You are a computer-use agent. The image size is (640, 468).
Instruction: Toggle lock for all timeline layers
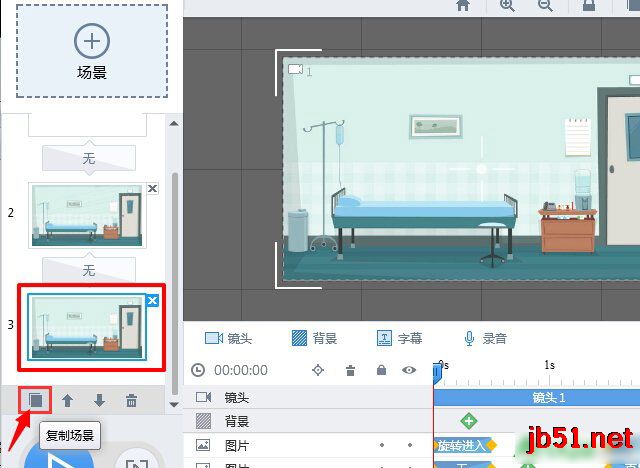(381, 370)
